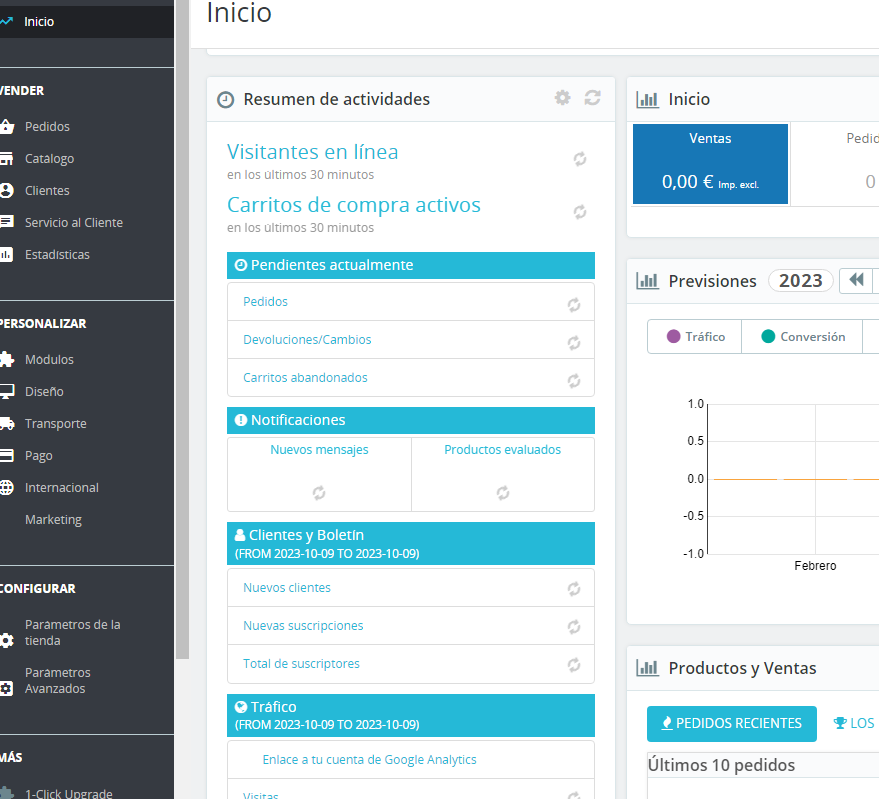Open Nuevas suscripciones link
The image size is (879, 799).
[x=303, y=626]
